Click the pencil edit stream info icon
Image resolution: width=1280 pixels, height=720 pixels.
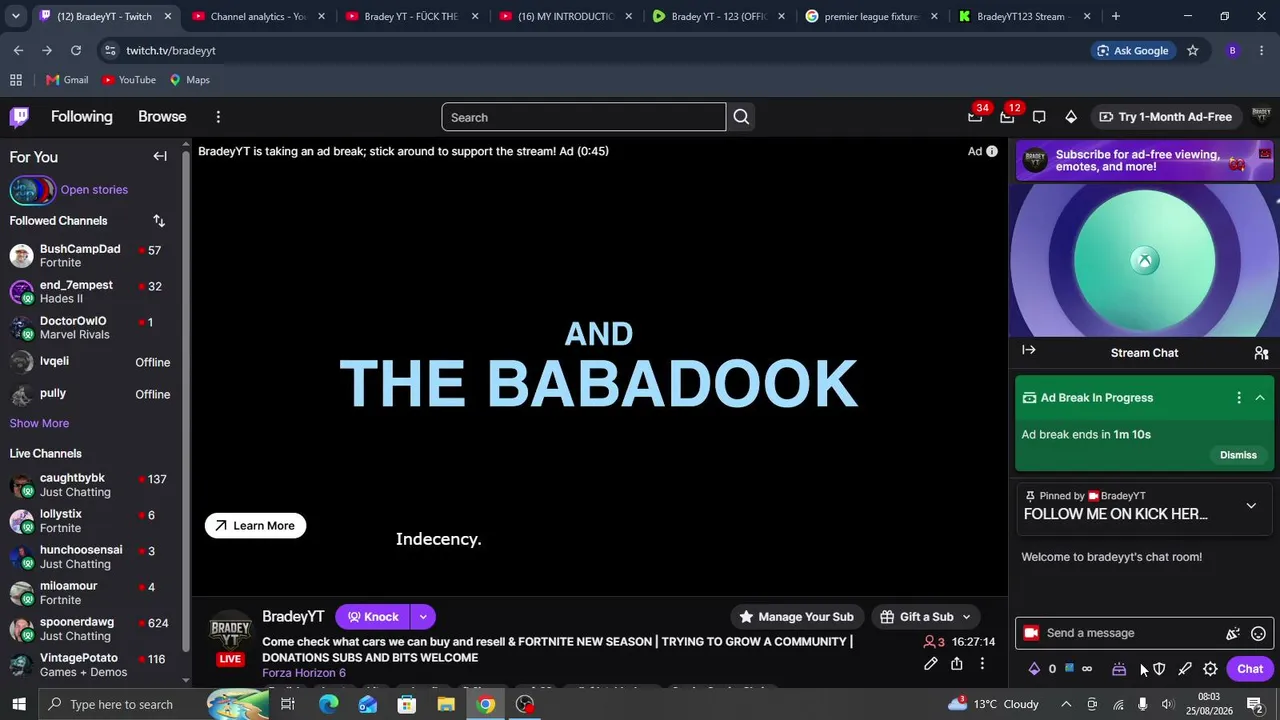click(931, 664)
